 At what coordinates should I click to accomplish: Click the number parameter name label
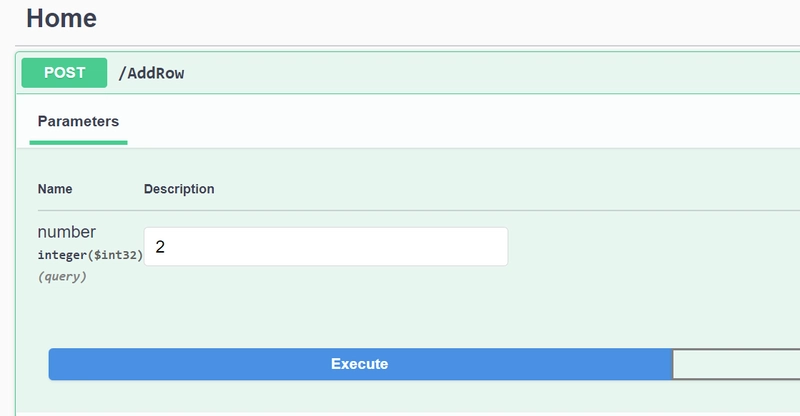click(x=67, y=232)
